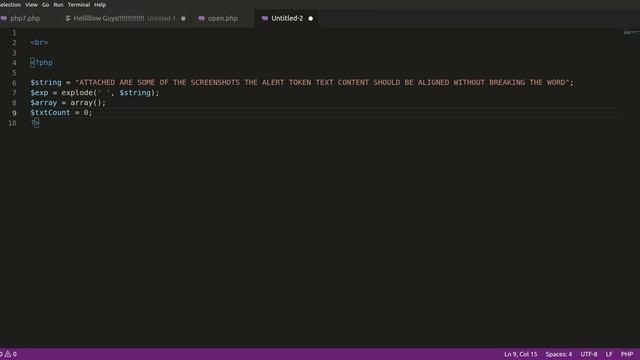This screenshot has width=640, height=360.
Task: Change language mode PHP in status bar
Action: pos(627,354)
